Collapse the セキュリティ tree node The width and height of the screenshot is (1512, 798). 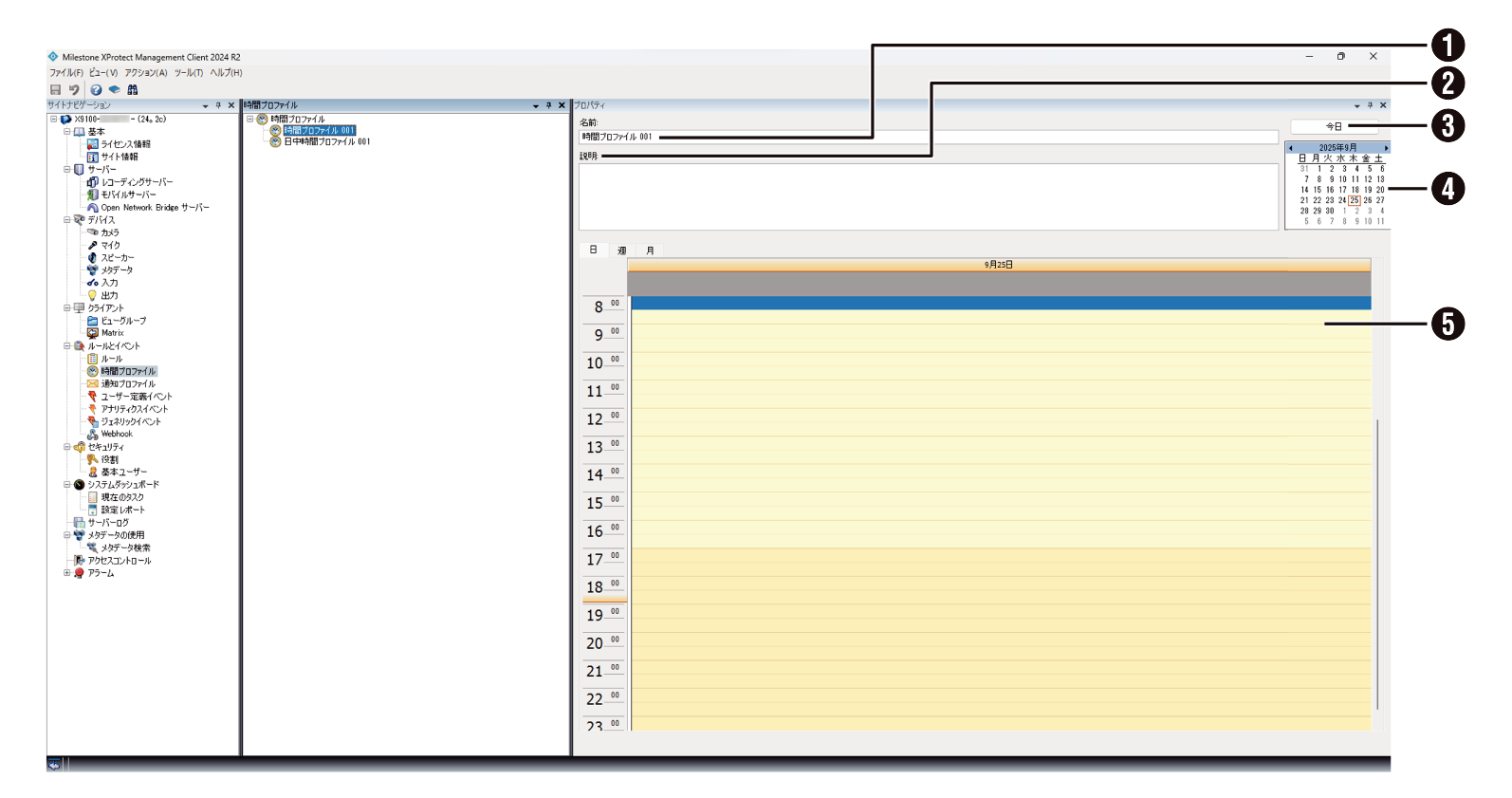(x=67, y=447)
